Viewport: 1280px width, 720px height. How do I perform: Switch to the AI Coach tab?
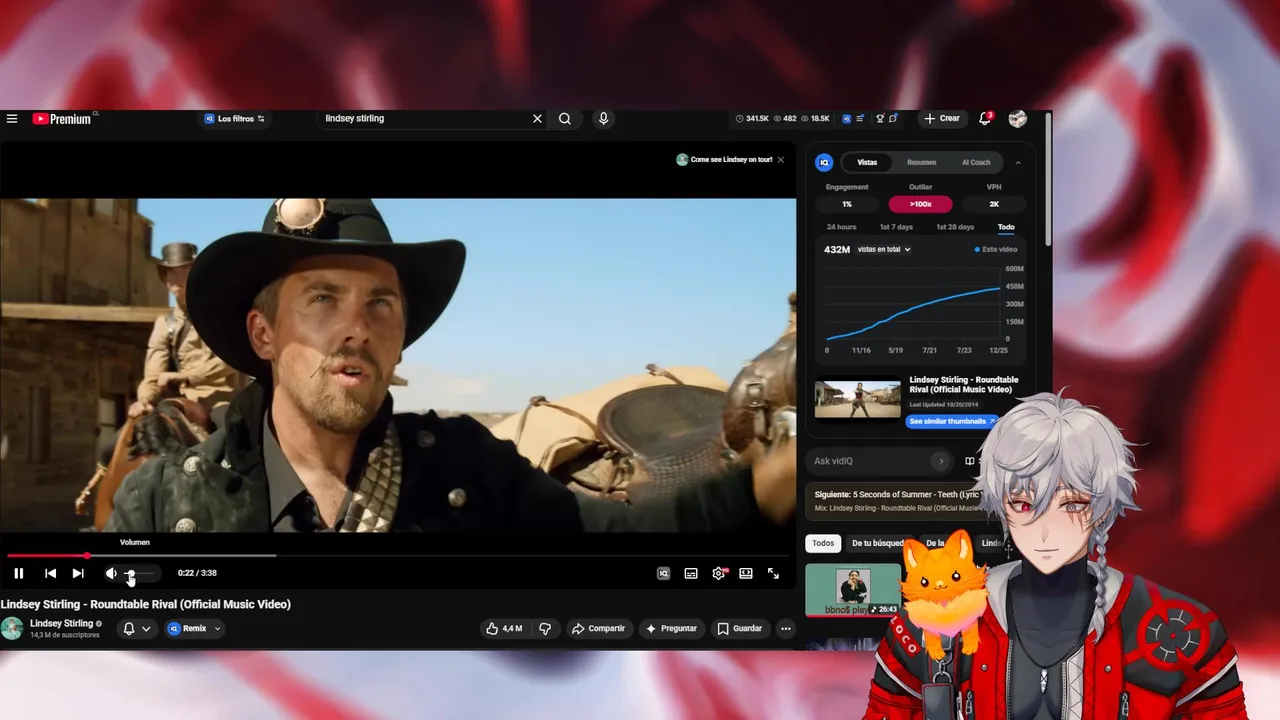[976, 162]
